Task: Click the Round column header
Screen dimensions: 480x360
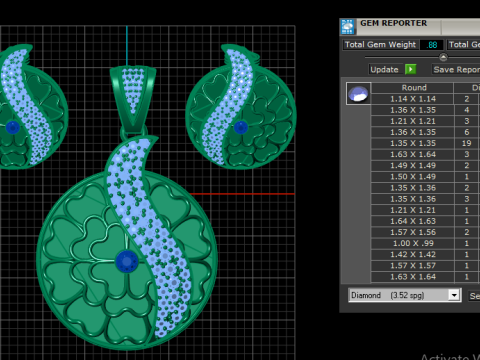Action: (x=412, y=88)
